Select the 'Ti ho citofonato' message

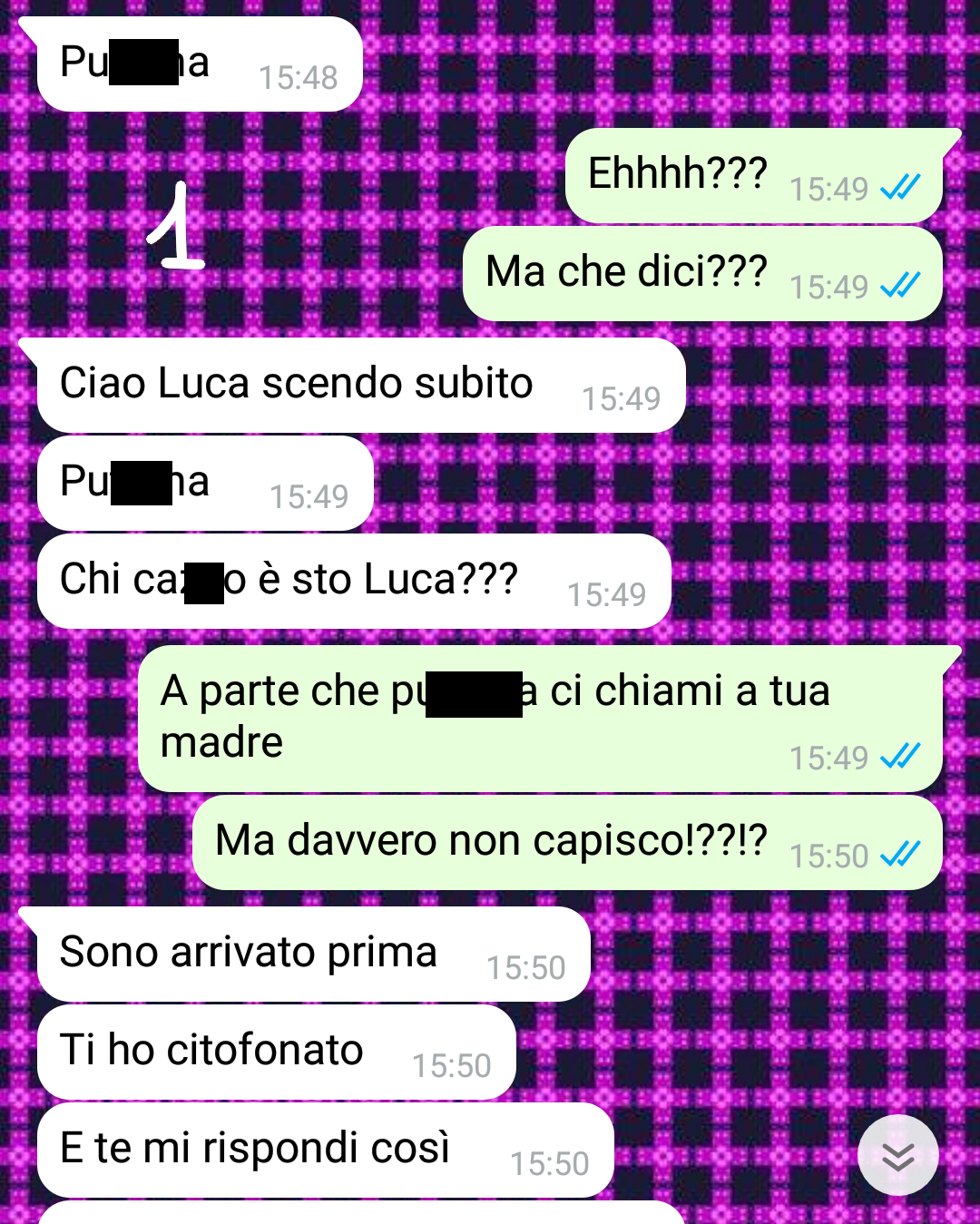(277, 1052)
